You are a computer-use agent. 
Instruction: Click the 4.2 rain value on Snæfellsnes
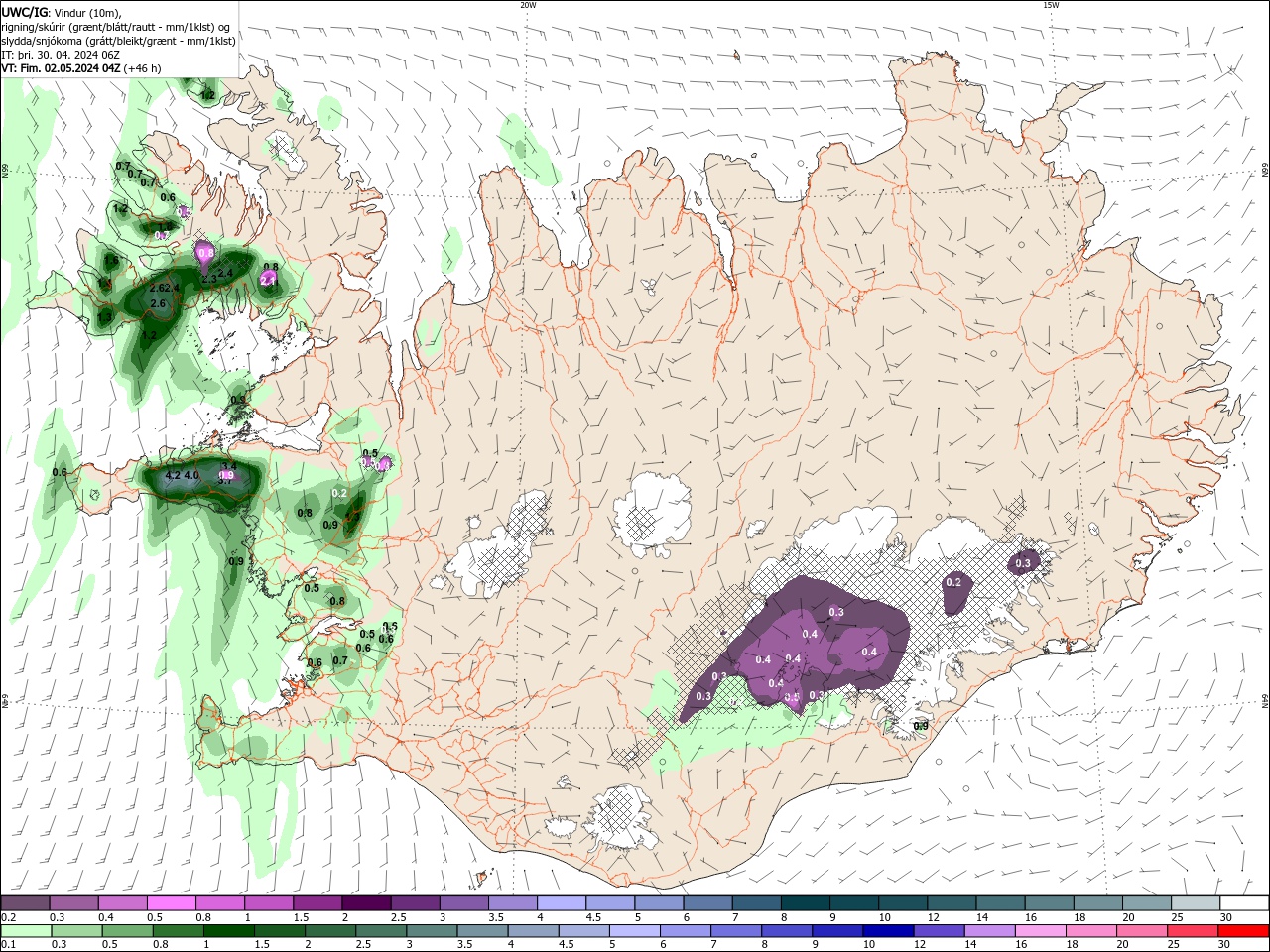pos(173,476)
